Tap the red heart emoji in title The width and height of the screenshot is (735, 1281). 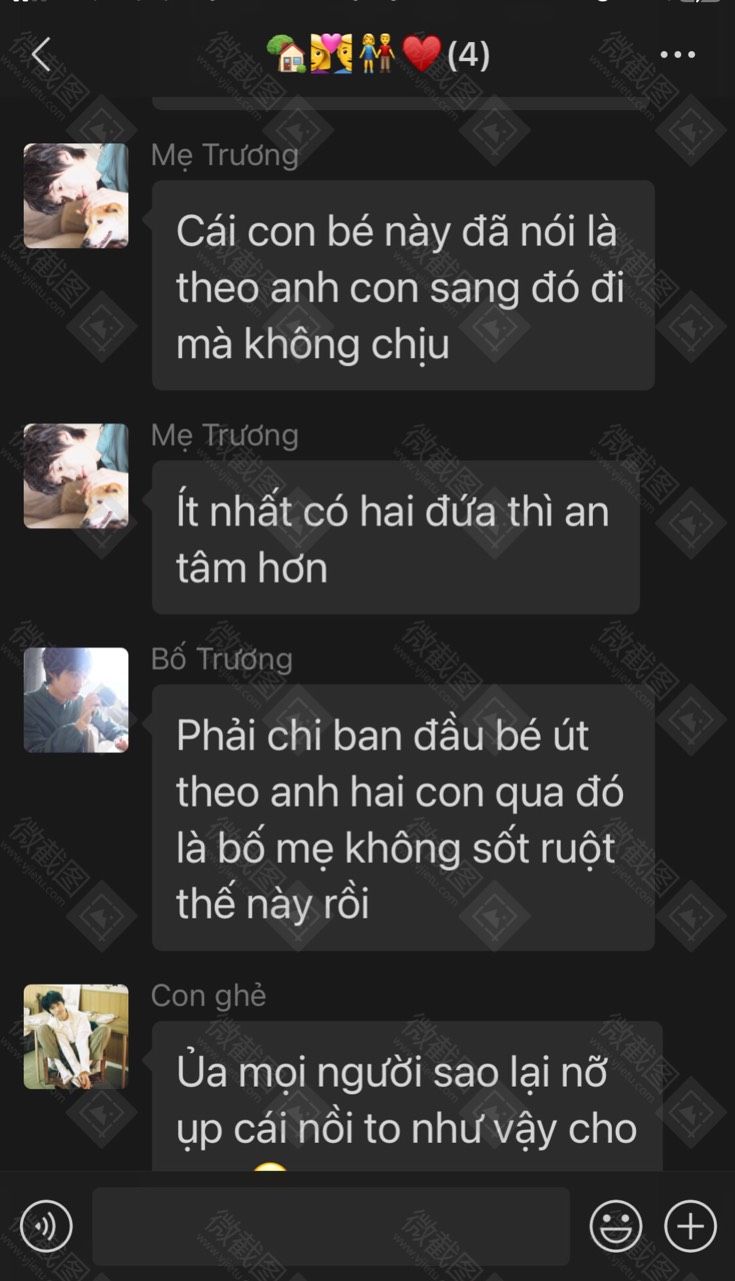(x=421, y=54)
